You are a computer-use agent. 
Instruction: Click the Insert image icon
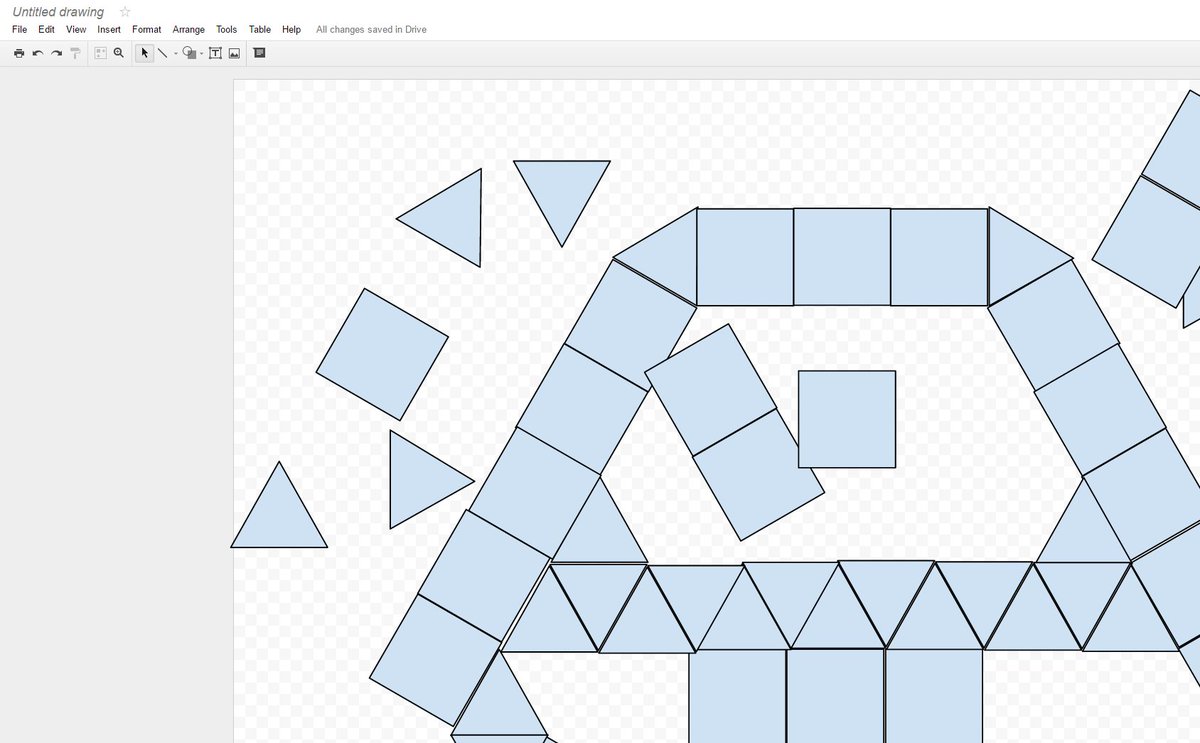234,53
